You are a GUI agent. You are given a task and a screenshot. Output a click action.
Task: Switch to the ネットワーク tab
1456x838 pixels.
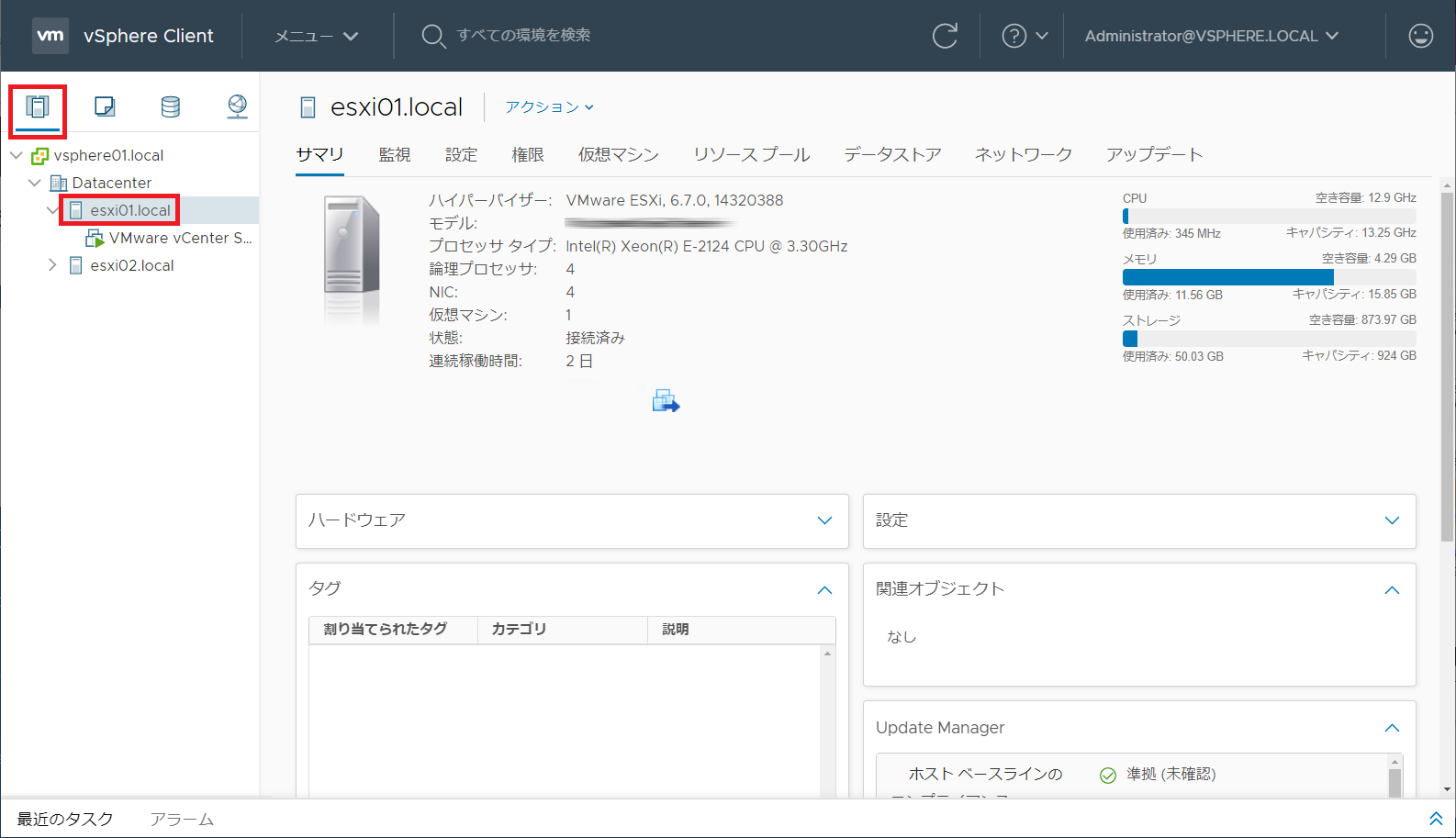coord(1024,154)
